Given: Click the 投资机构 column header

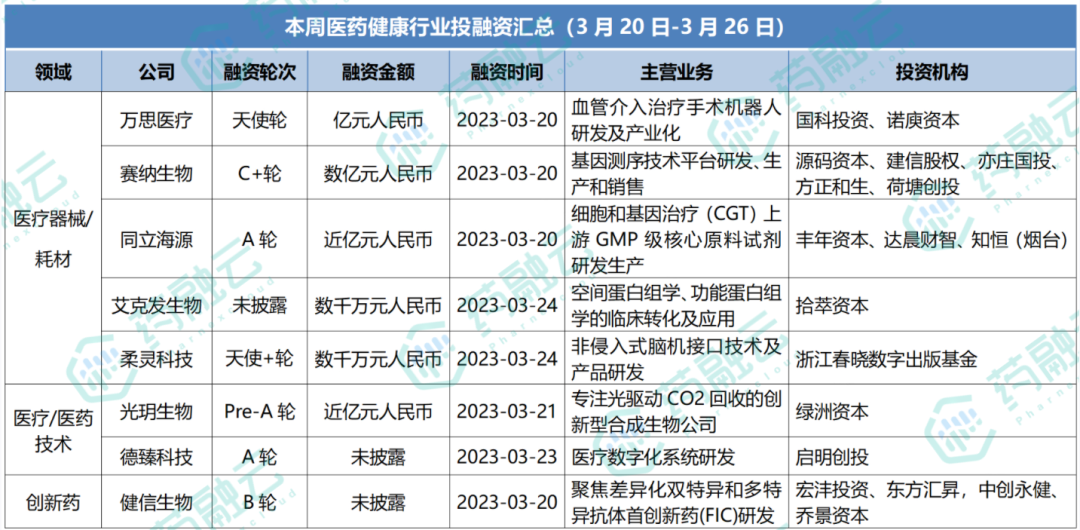Looking at the screenshot, I should pyautogui.click(x=933, y=72).
